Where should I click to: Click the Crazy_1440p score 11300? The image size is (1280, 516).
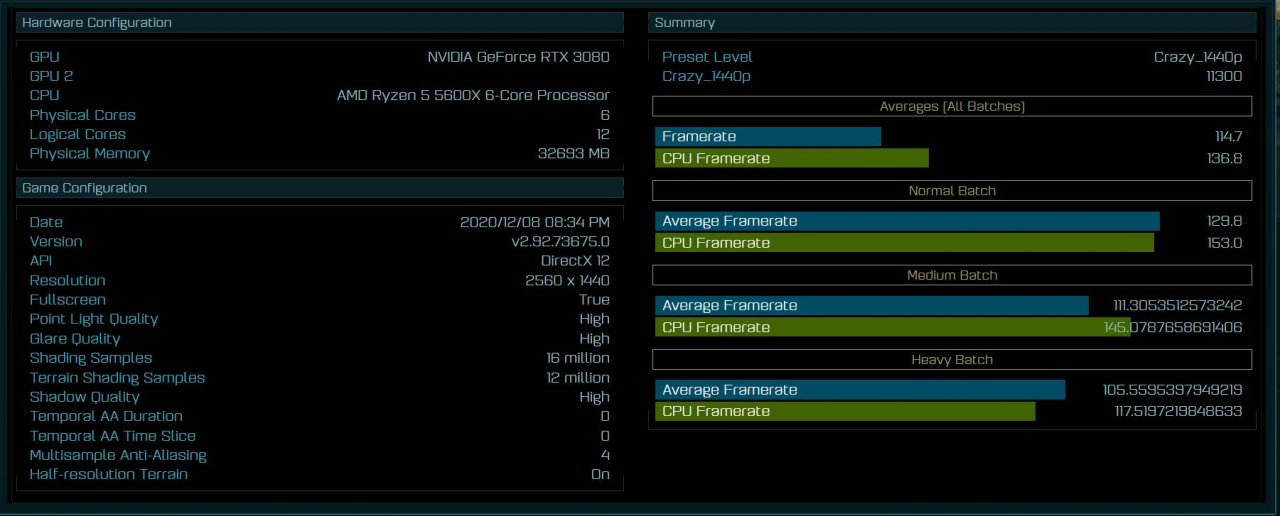(1224, 76)
